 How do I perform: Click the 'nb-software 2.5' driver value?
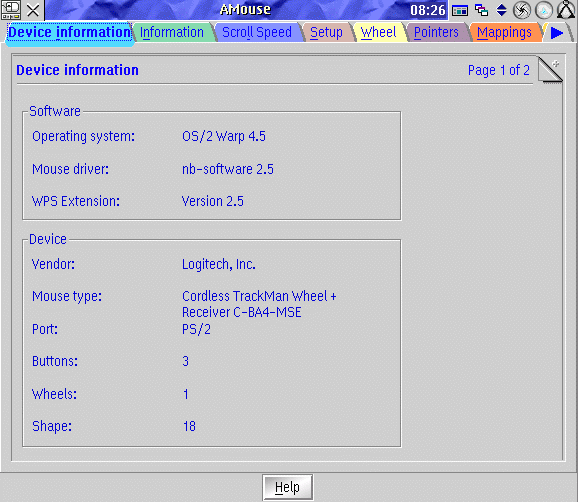click(x=228, y=169)
